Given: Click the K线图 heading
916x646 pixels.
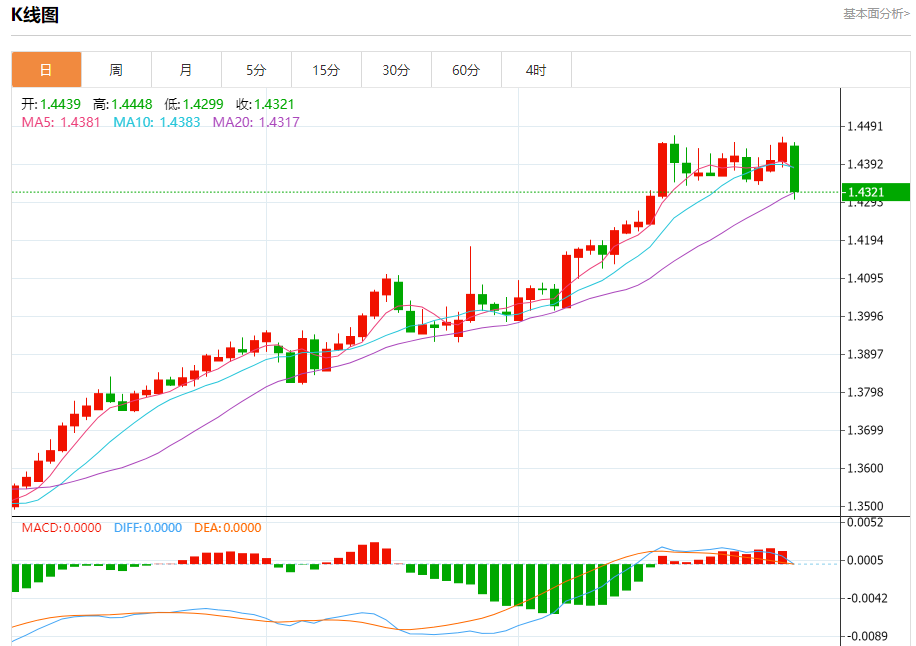Looking at the screenshot, I should (x=35, y=15).
